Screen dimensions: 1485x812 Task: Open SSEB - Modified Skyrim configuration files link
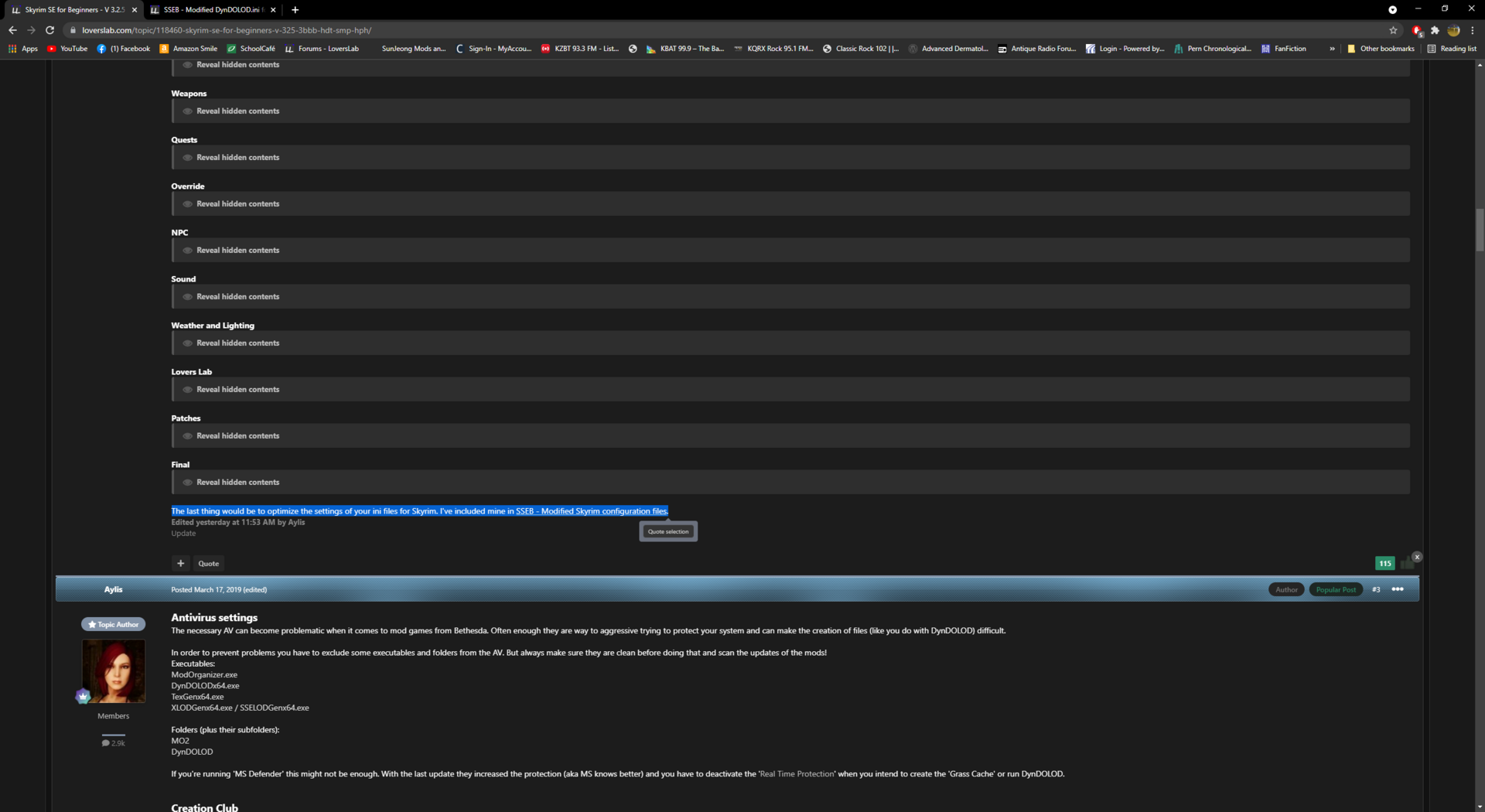[592, 511]
